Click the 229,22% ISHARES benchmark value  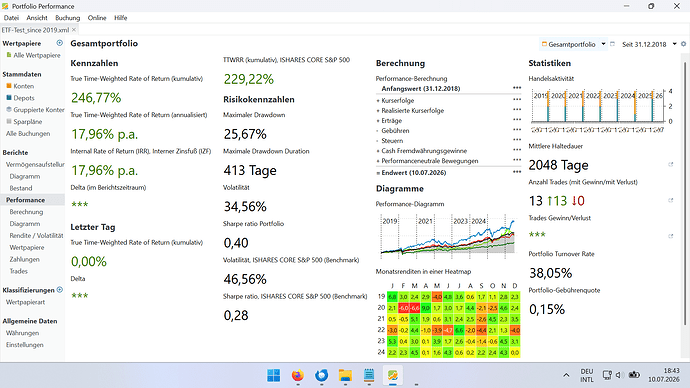249,79
